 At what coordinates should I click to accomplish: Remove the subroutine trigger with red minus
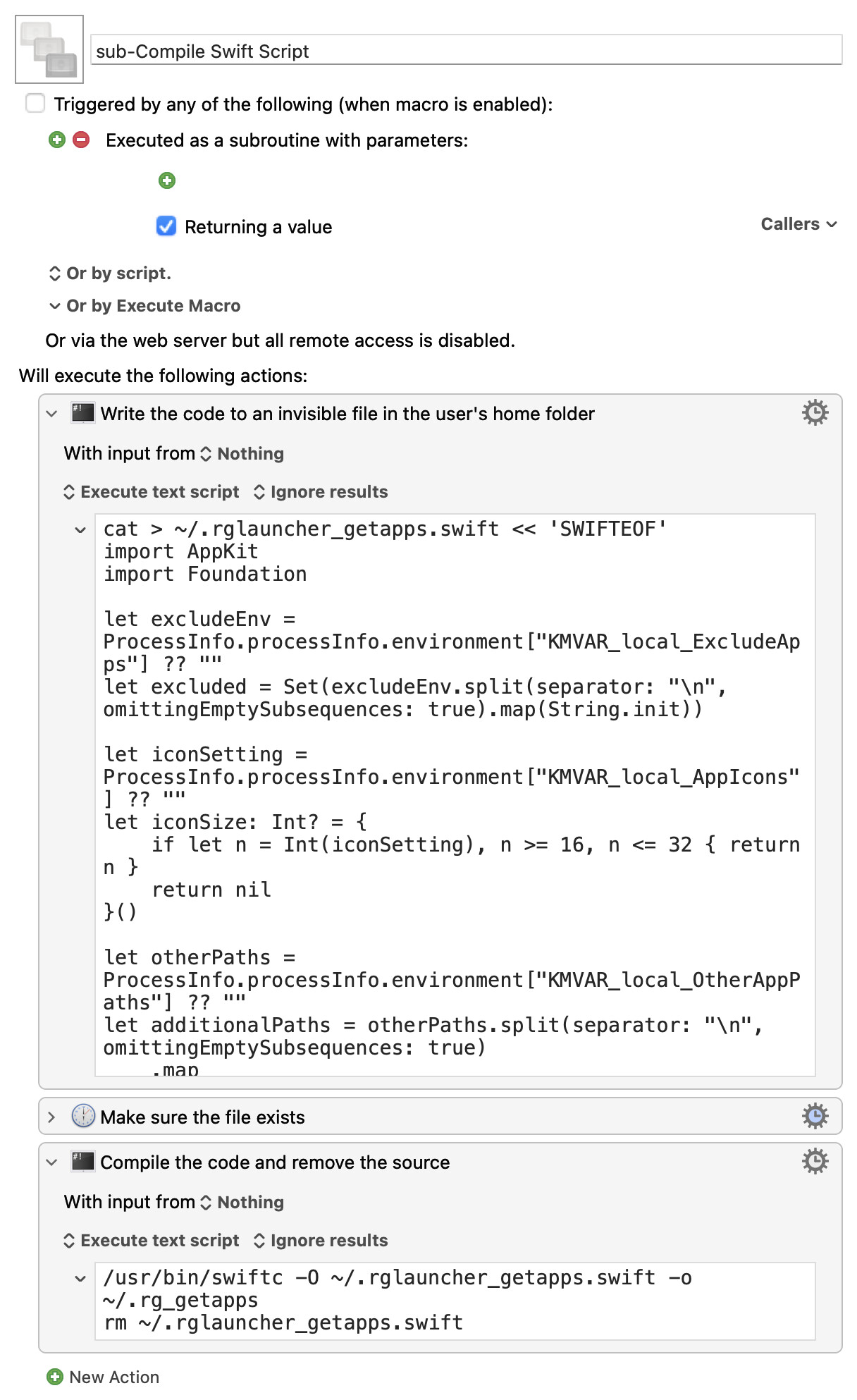point(82,140)
